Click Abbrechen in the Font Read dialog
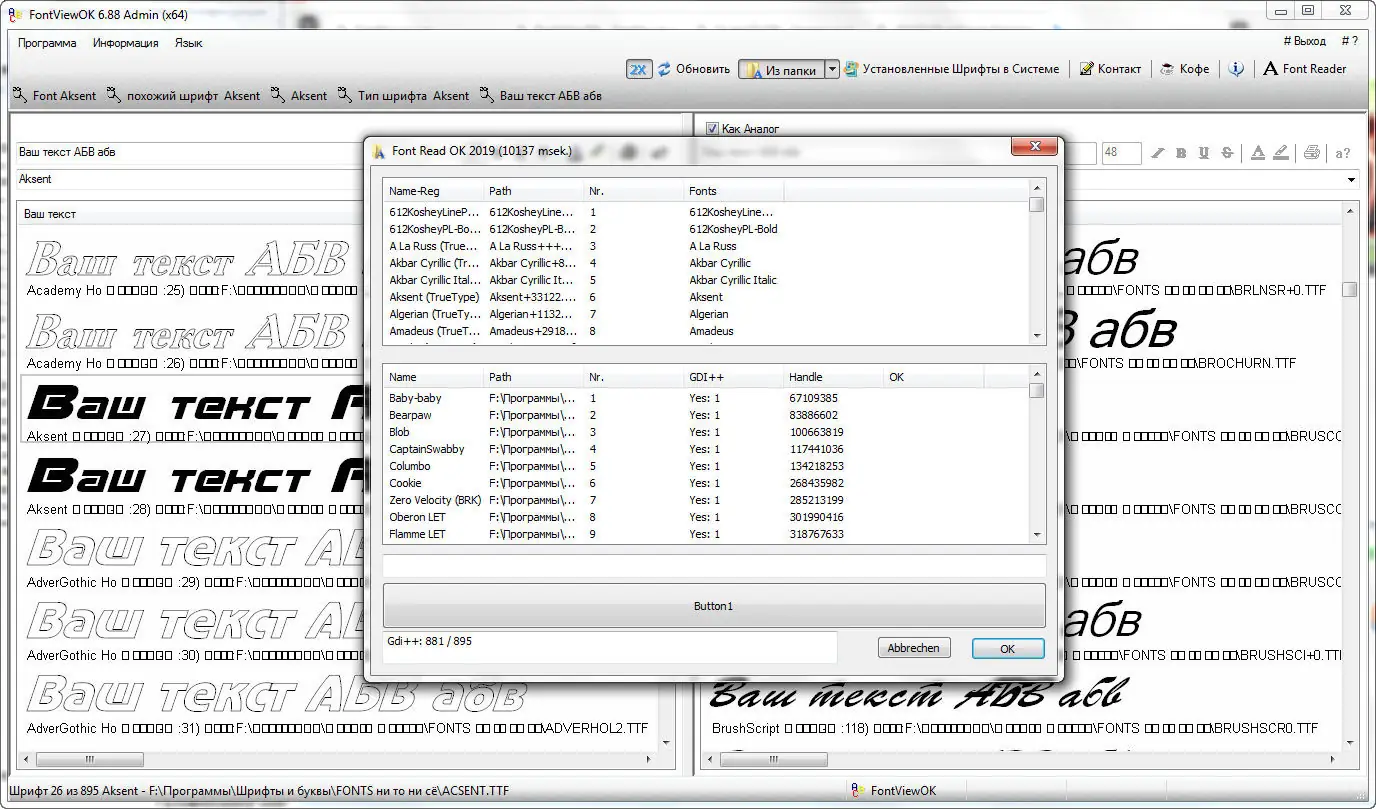 [913, 647]
